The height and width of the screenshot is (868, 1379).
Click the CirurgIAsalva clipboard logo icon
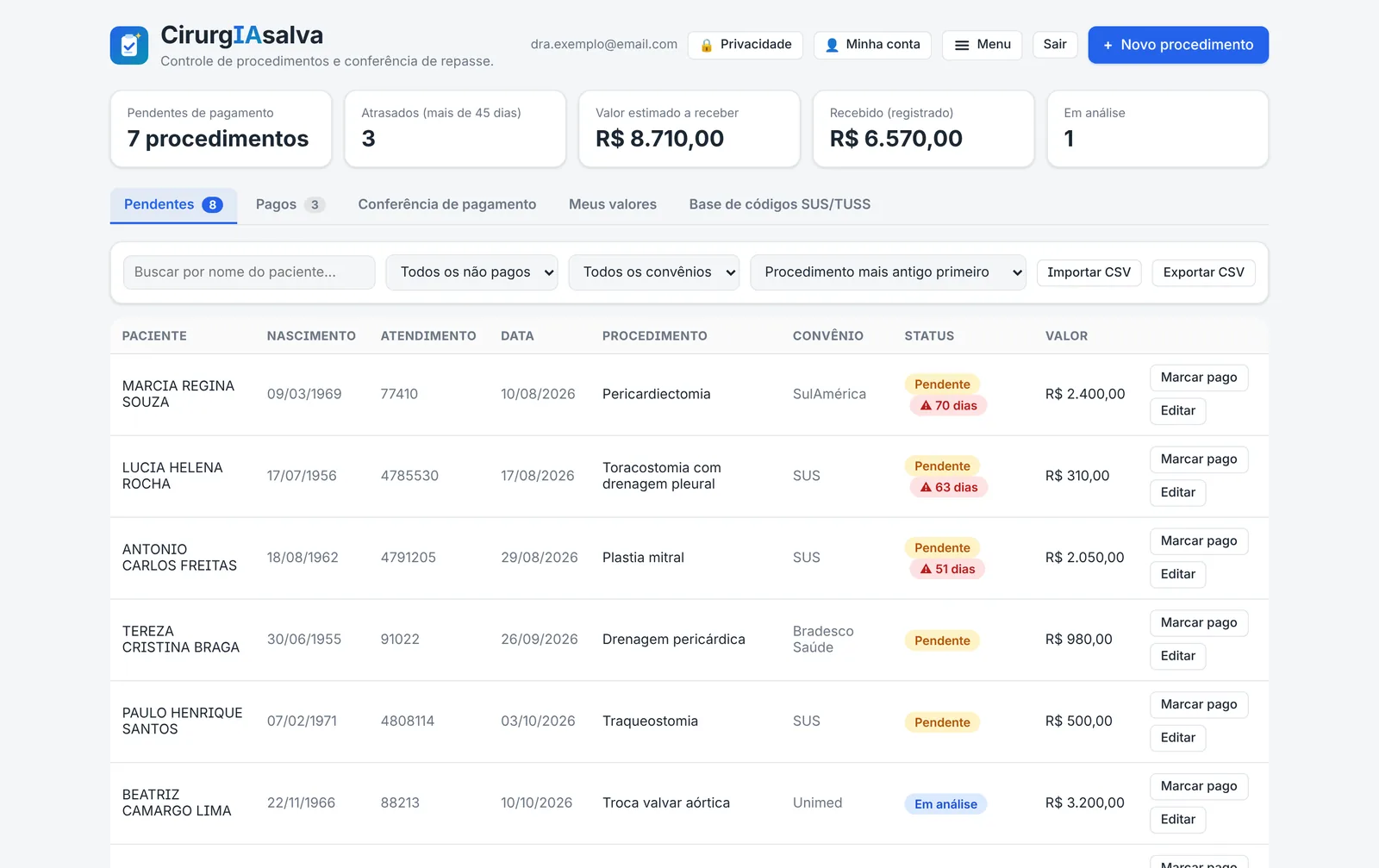[x=129, y=45]
